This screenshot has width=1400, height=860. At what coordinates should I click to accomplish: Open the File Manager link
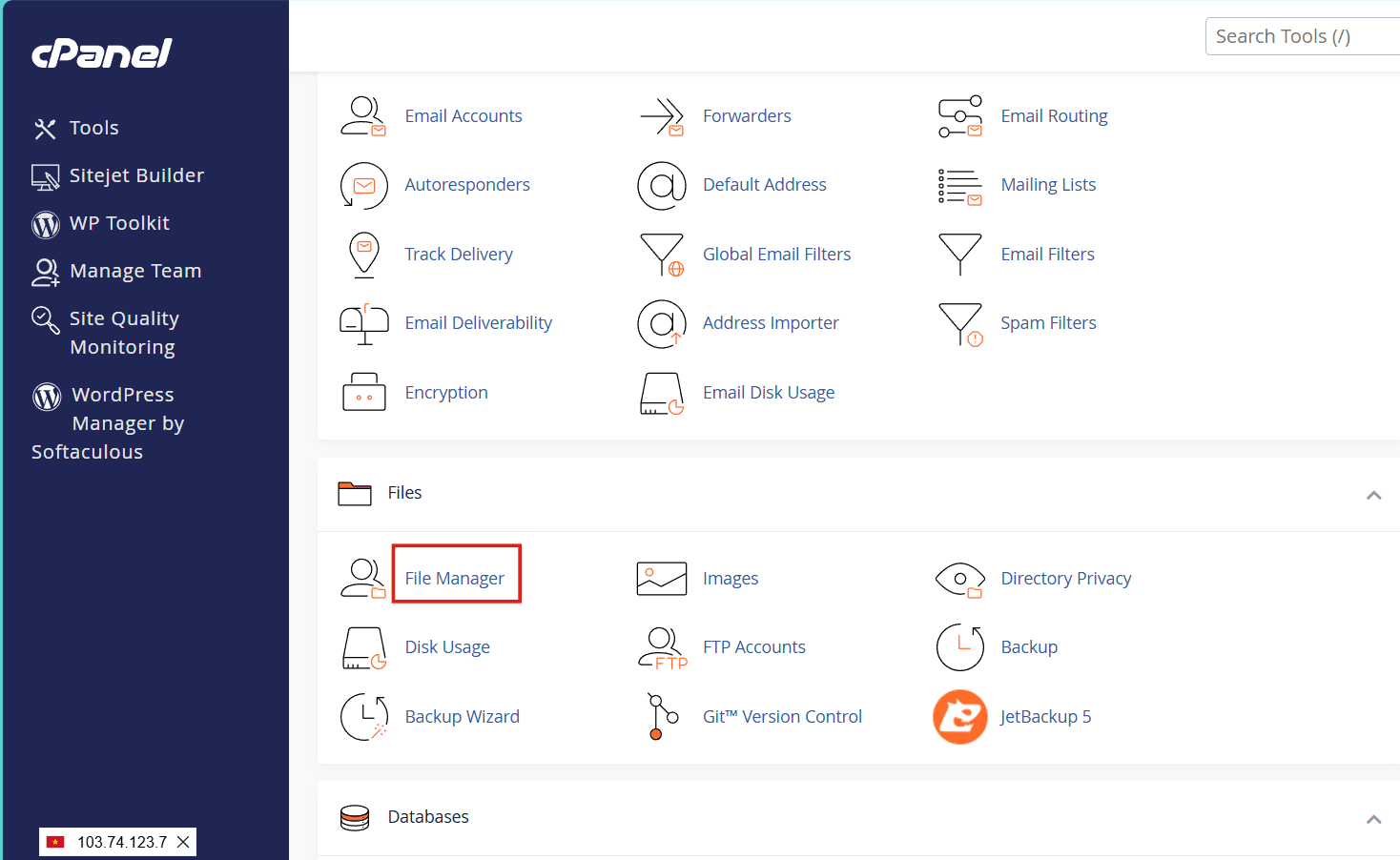tap(455, 579)
